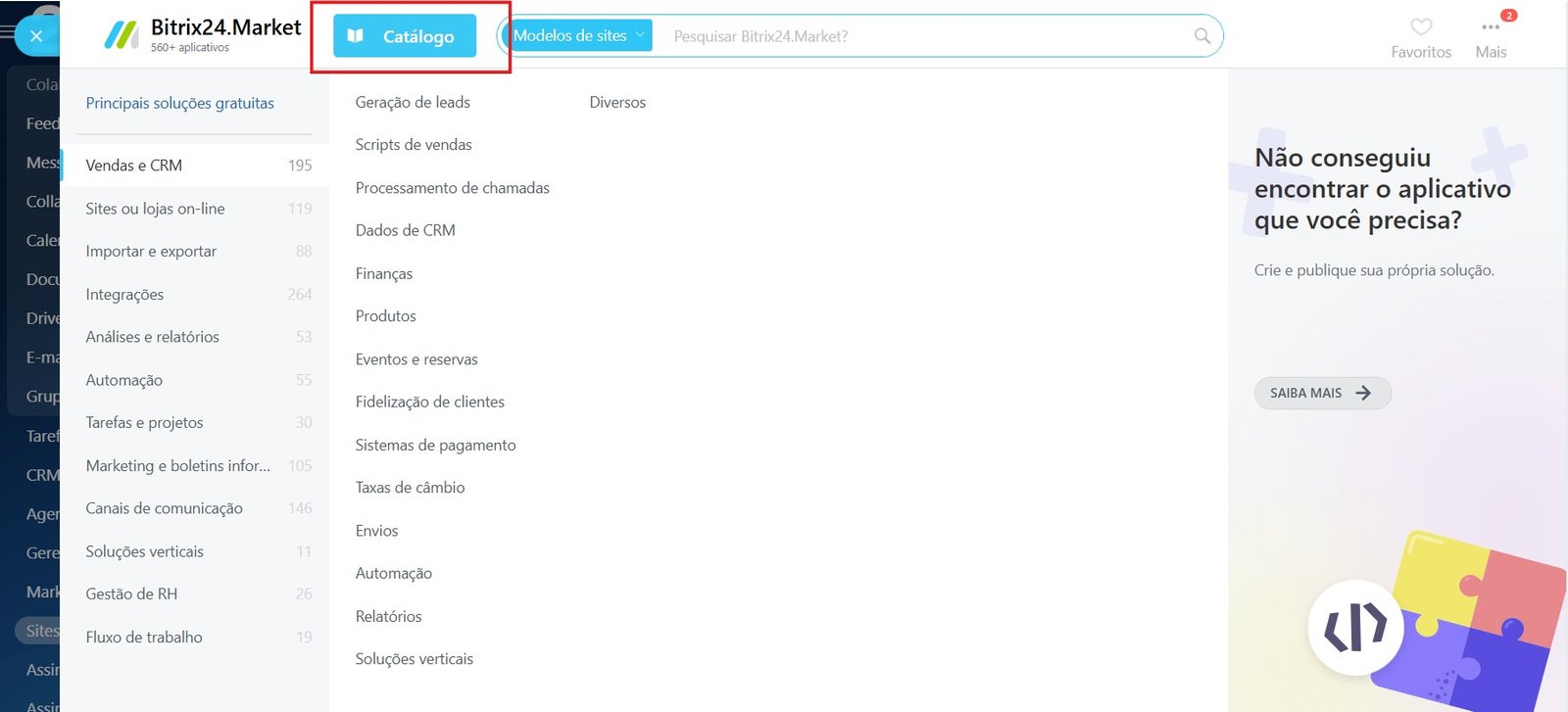
Task: Open Drive item in background left menu
Action: pos(42,318)
